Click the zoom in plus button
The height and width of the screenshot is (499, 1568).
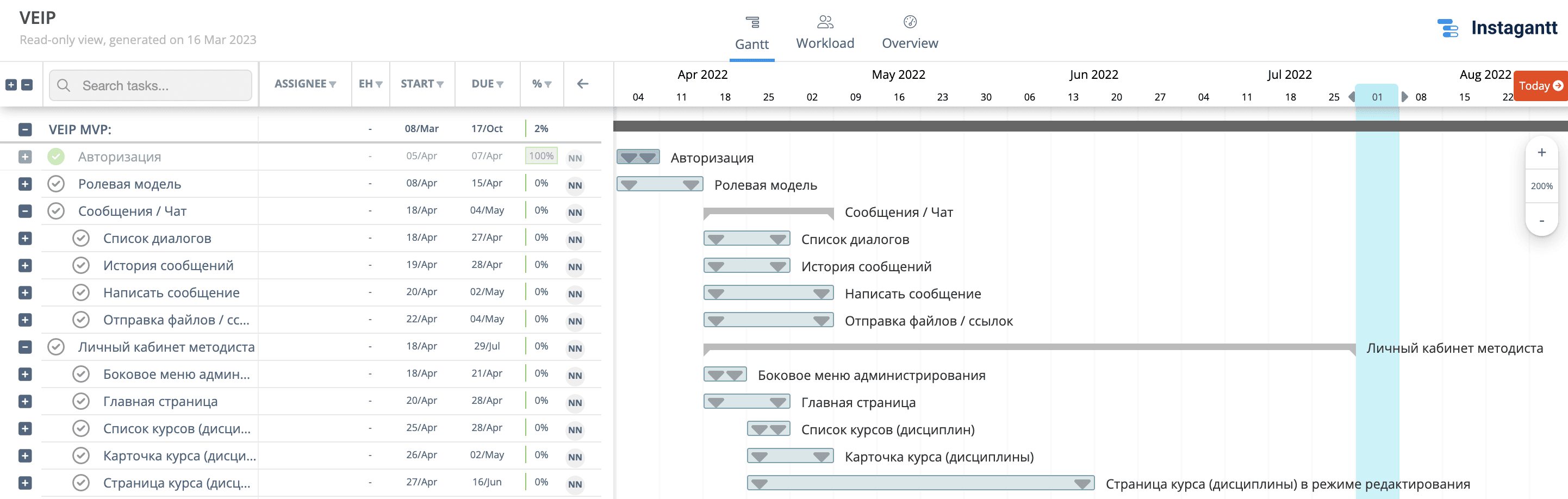click(1541, 153)
